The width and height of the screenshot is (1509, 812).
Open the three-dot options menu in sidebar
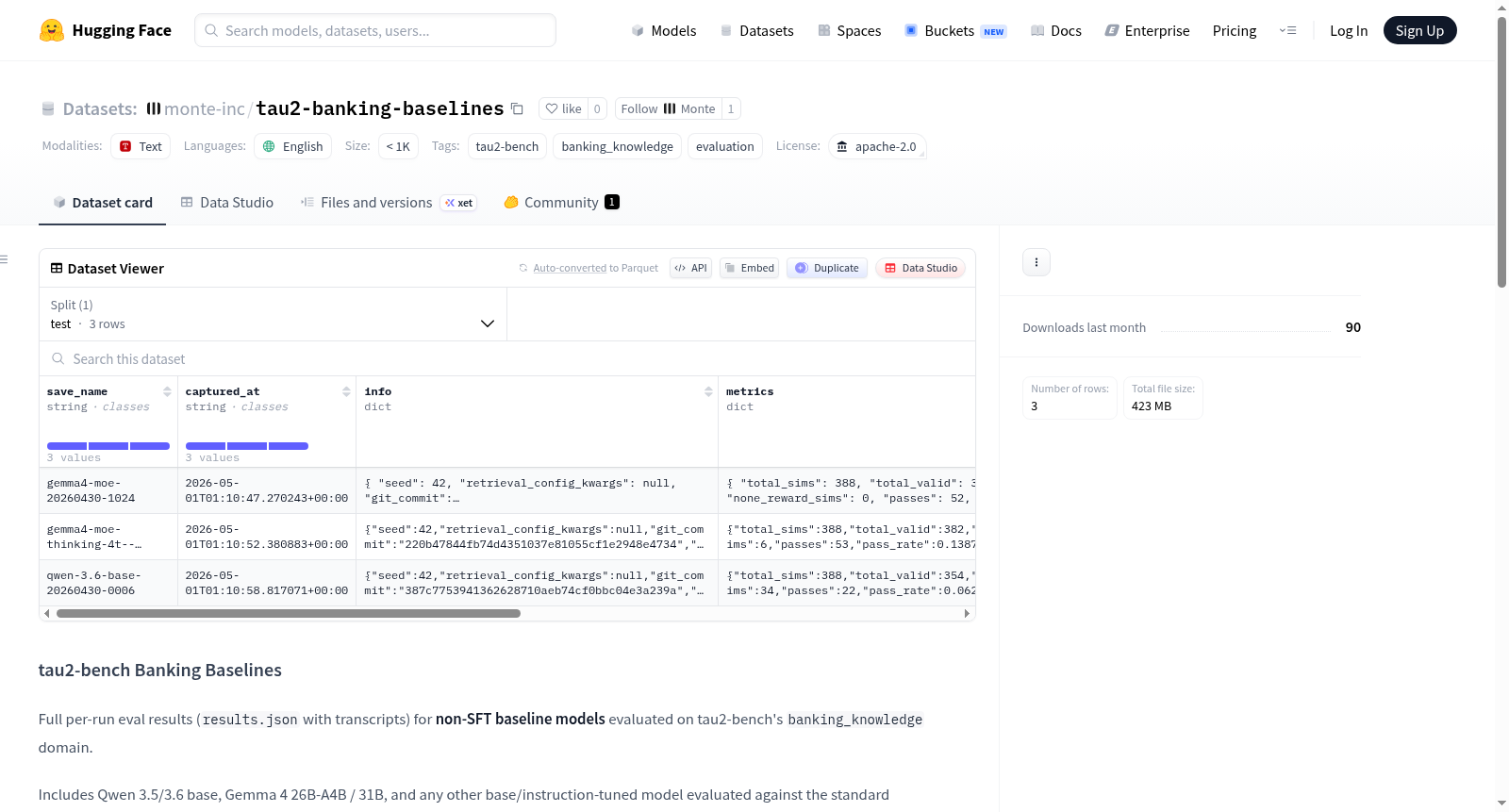pos(1036,262)
